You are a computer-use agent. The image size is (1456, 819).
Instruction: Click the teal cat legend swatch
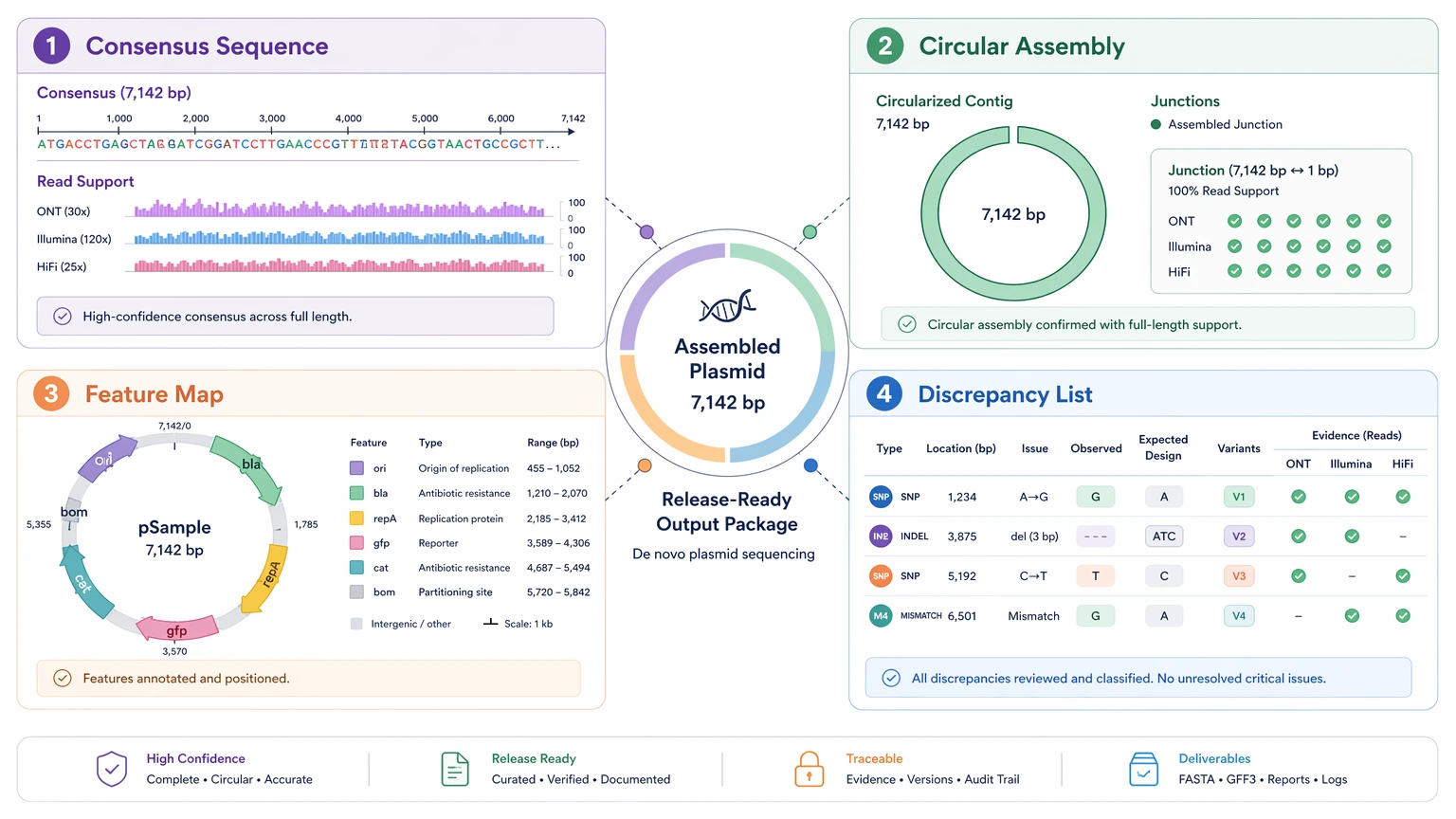pos(356,568)
